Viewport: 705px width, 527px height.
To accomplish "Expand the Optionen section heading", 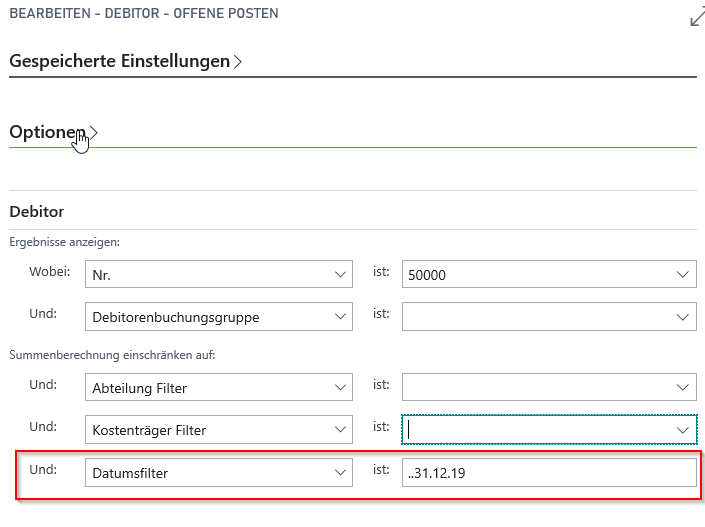I will (x=53, y=132).
